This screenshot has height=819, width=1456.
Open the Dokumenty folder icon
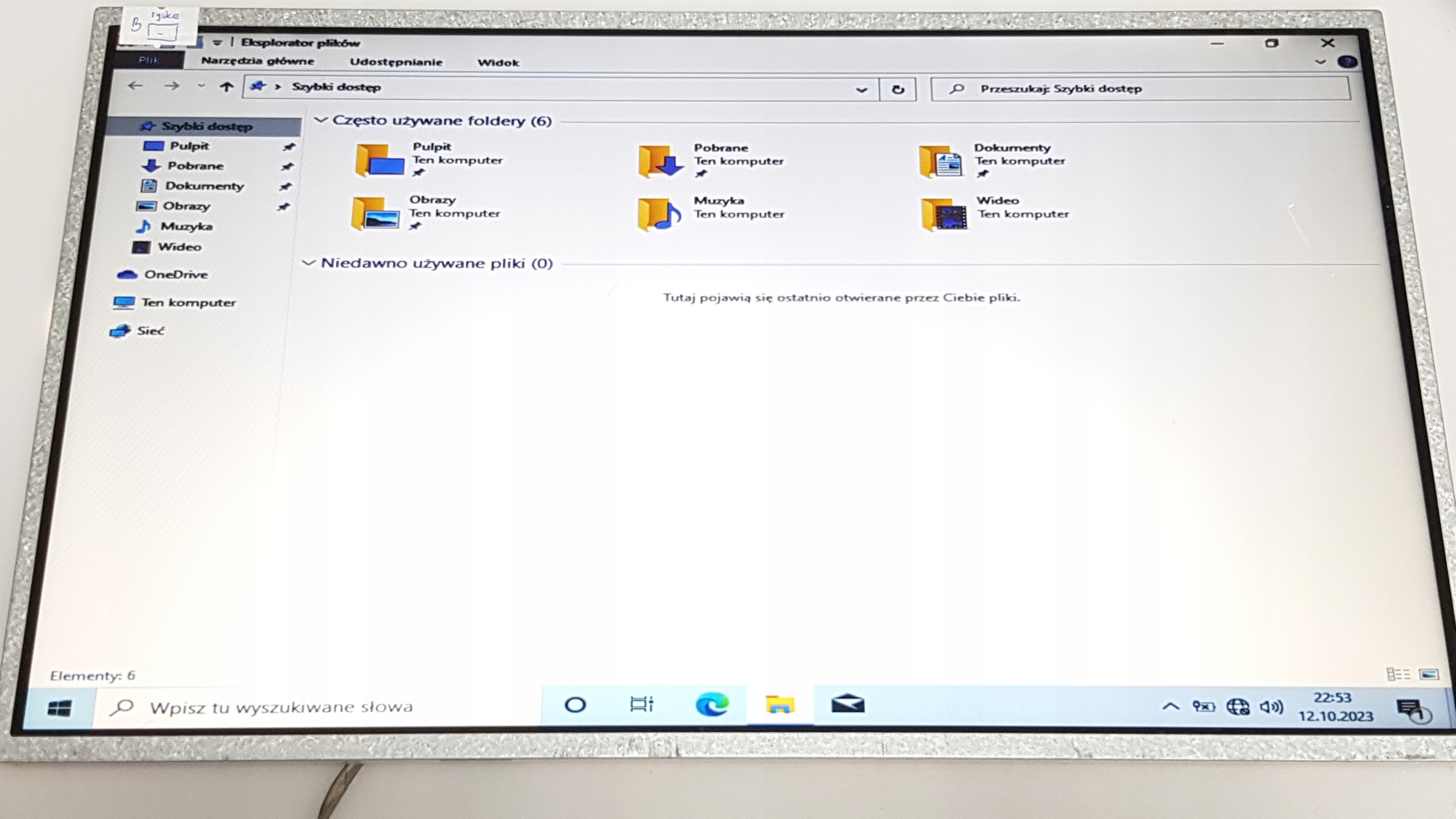click(941, 162)
